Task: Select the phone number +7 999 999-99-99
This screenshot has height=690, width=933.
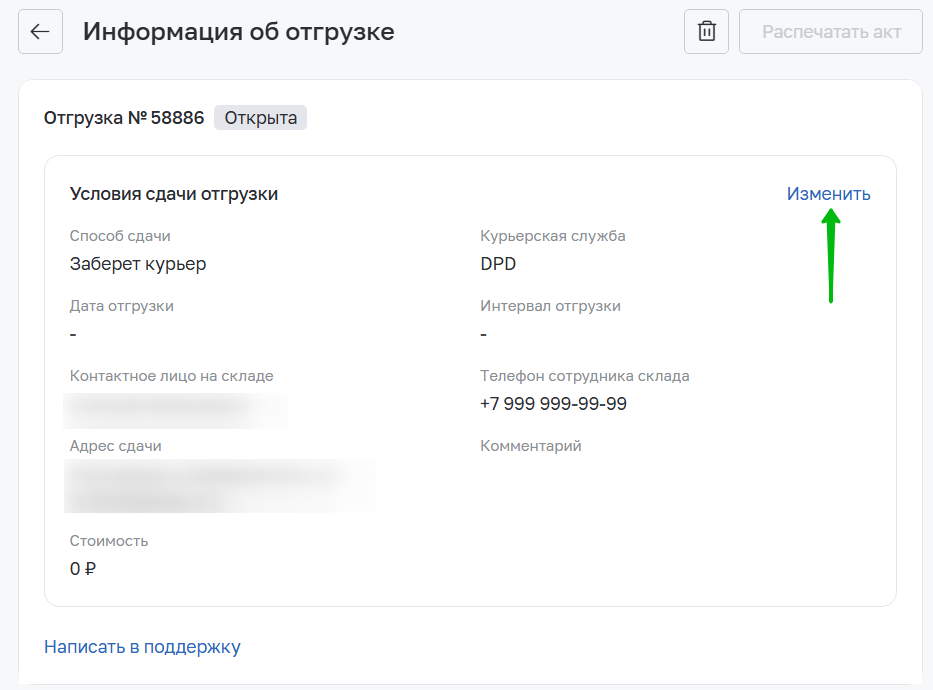Action: pos(553,404)
